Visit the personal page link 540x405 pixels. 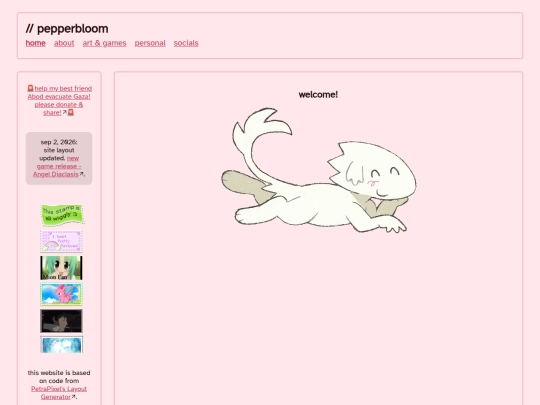[150, 43]
